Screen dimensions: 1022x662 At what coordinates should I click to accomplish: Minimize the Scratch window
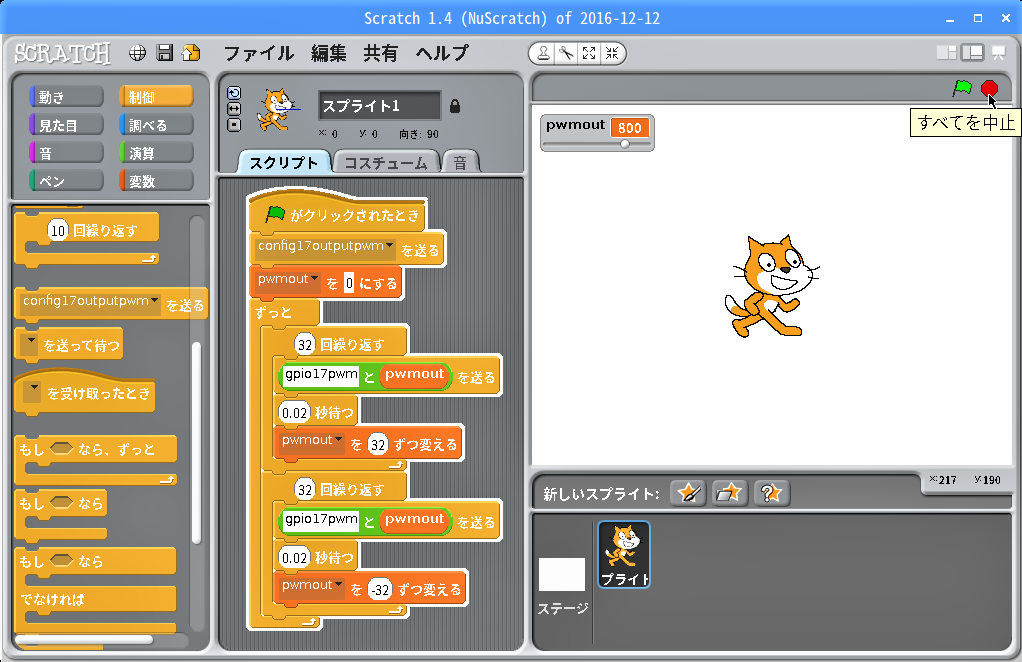pyautogui.click(x=950, y=18)
